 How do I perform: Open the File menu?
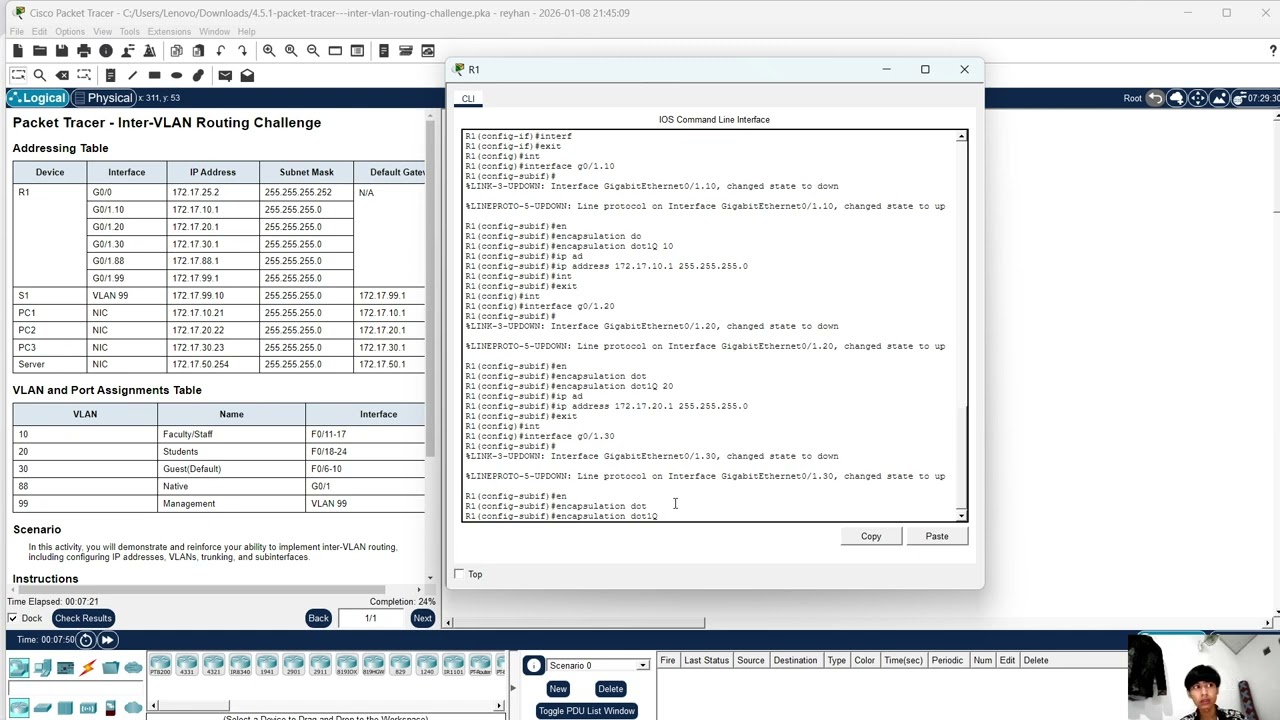[17, 32]
